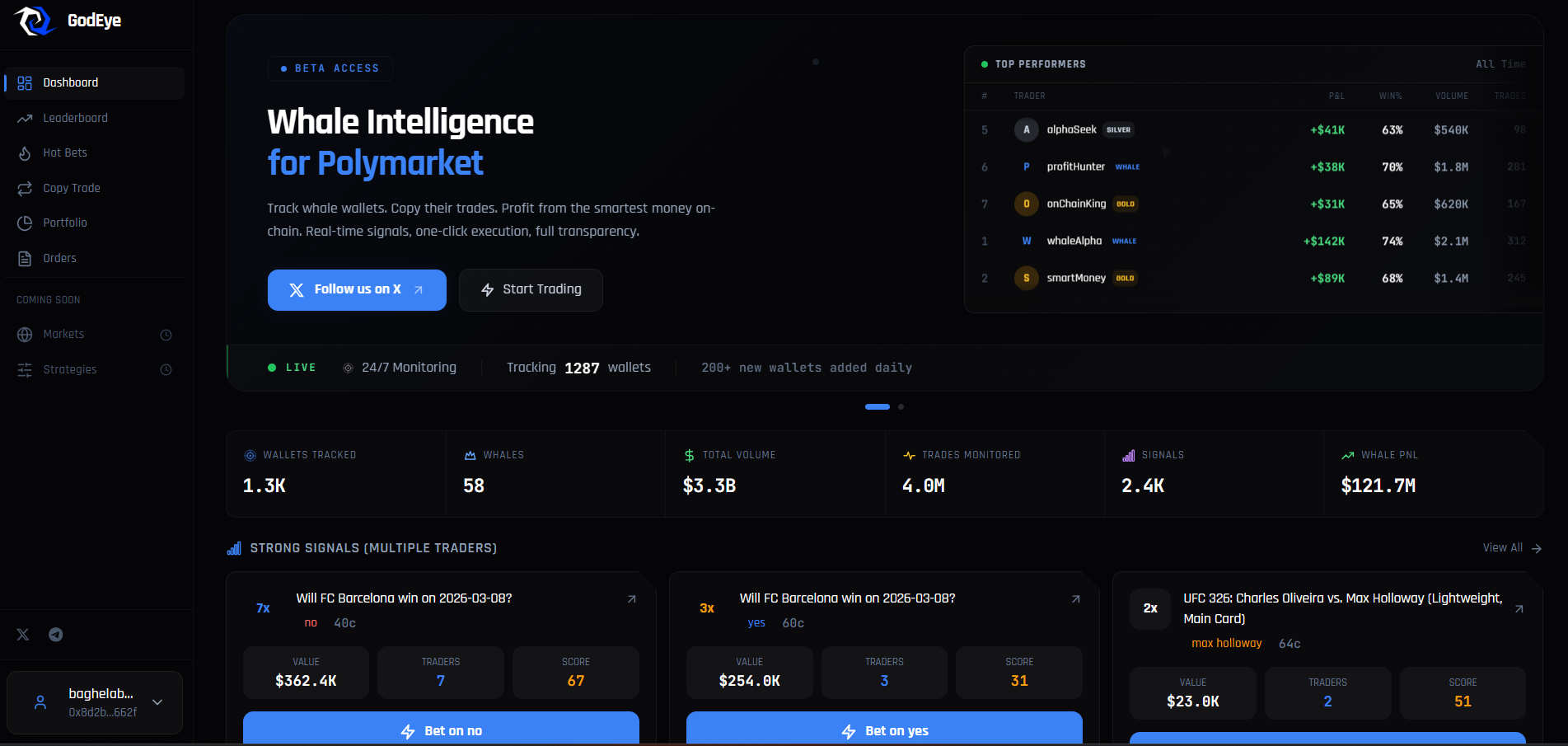Click the clock icon beside Strategies
The width and height of the screenshot is (1568, 746).
click(166, 370)
